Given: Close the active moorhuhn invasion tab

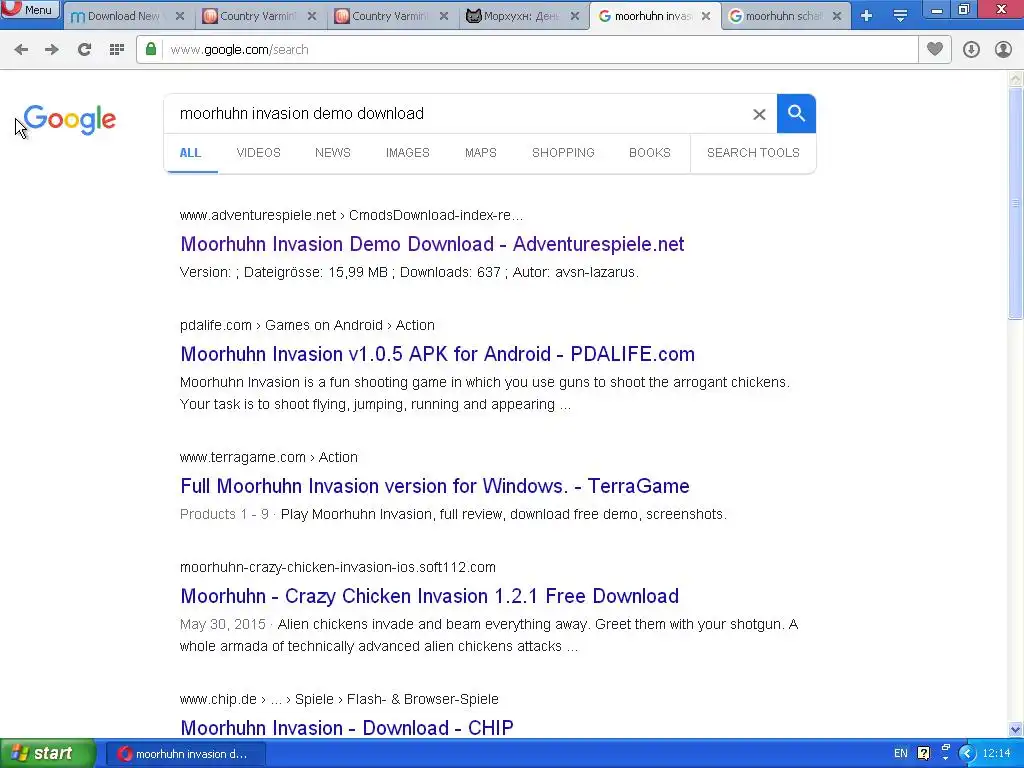Looking at the screenshot, I should pyautogui.click(x=706, y=16).
